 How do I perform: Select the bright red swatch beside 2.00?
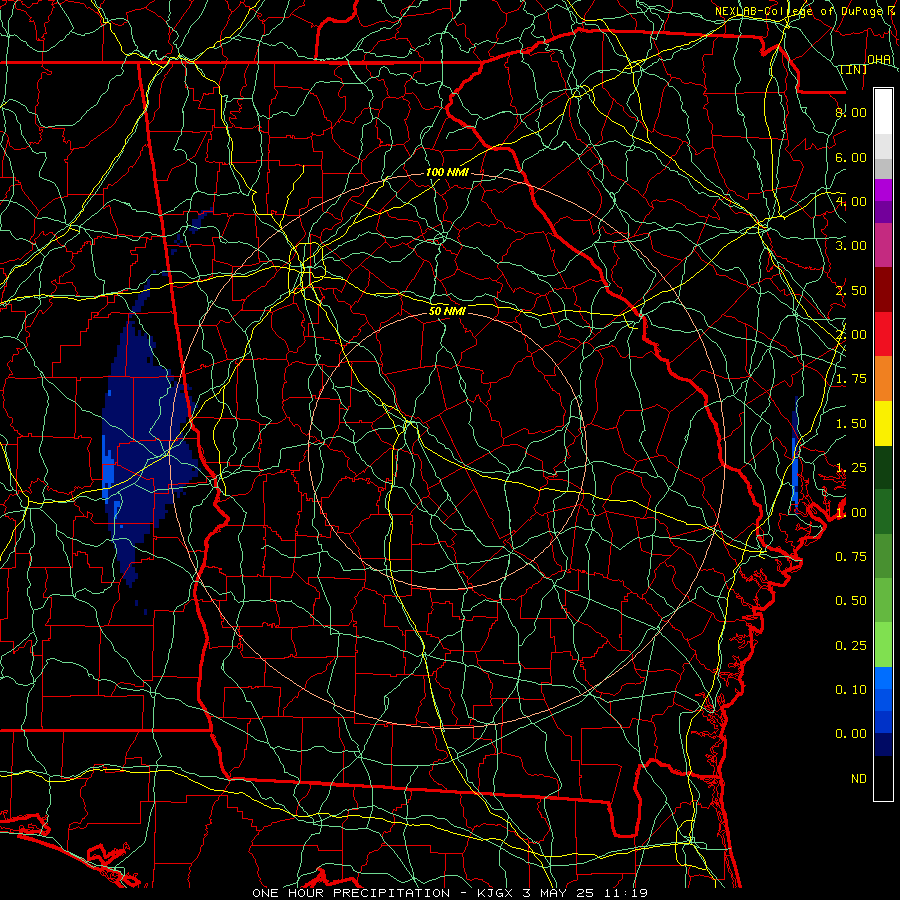click(883, 334)
